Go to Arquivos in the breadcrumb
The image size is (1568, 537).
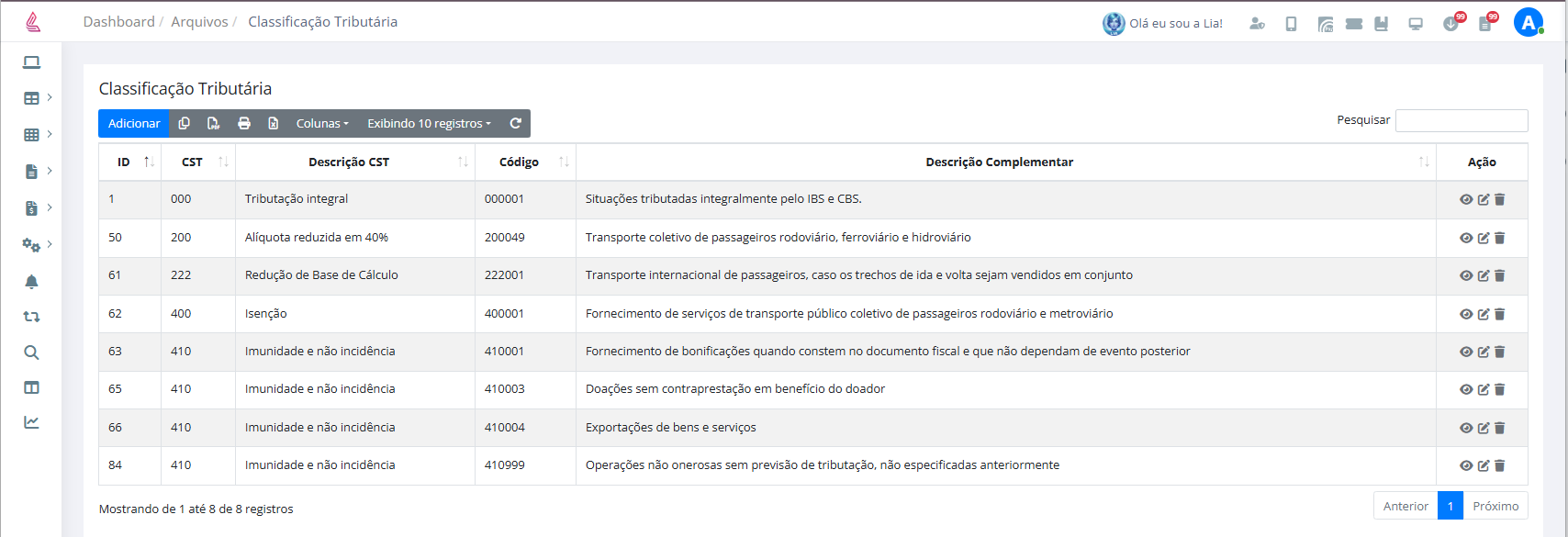click(x=199, y=22)
